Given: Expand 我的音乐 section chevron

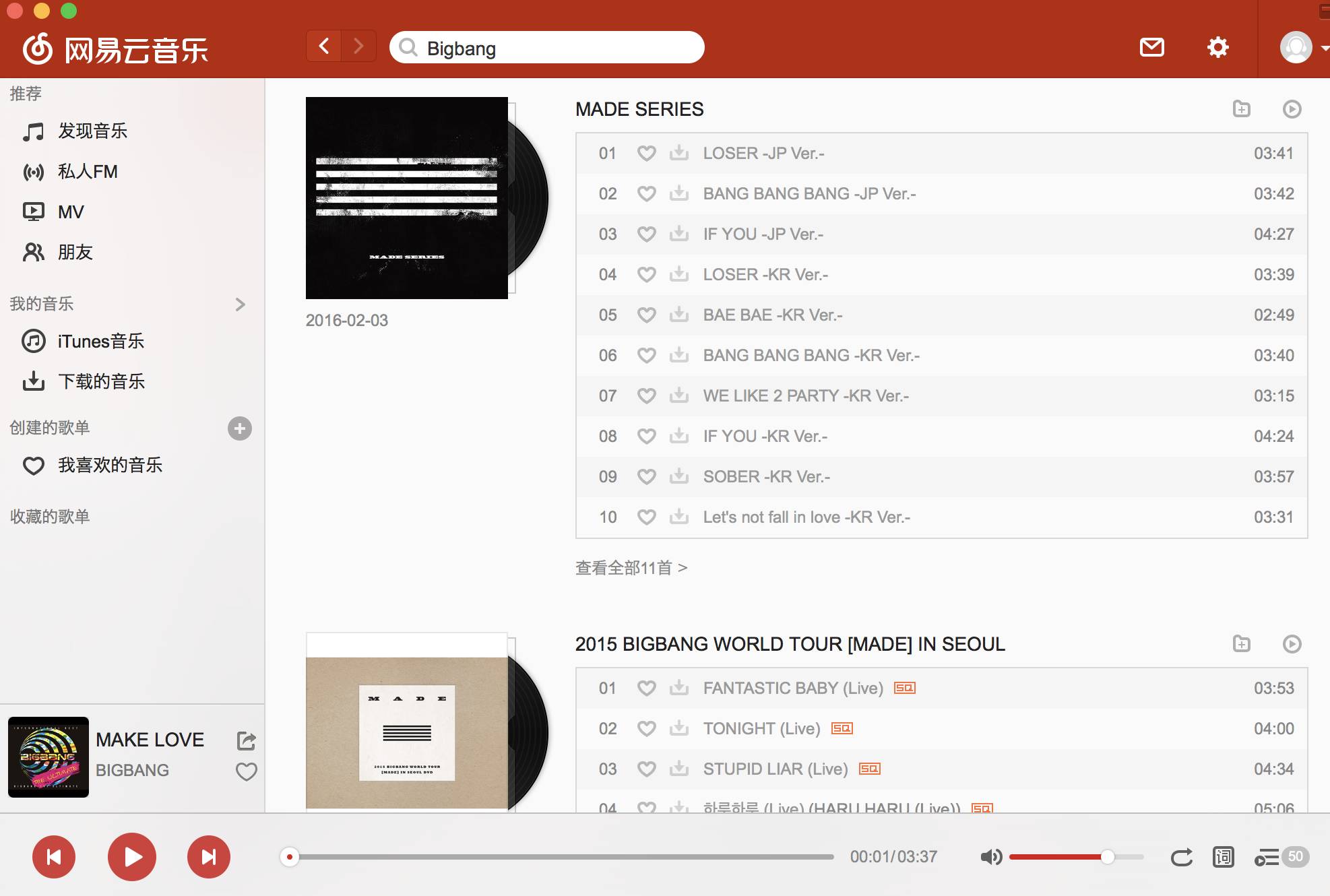Looking at the screenshot, I should coord(241,304).
